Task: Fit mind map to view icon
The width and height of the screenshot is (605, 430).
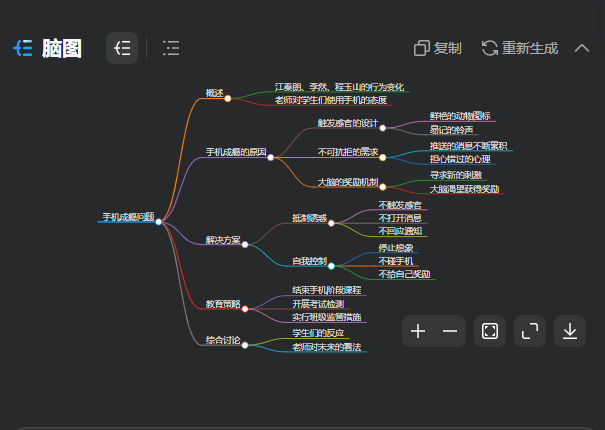Action: [490, 331]
